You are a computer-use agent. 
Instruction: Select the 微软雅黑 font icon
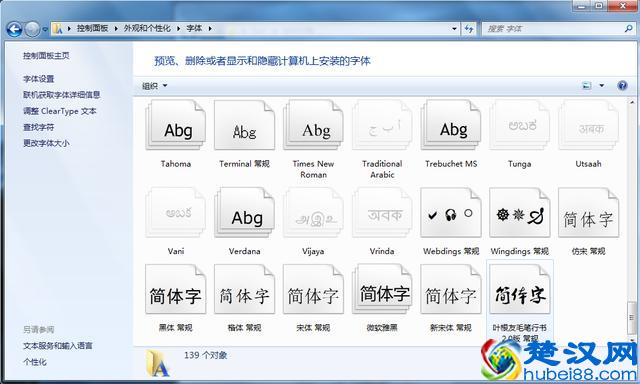[x=382, y=289]
